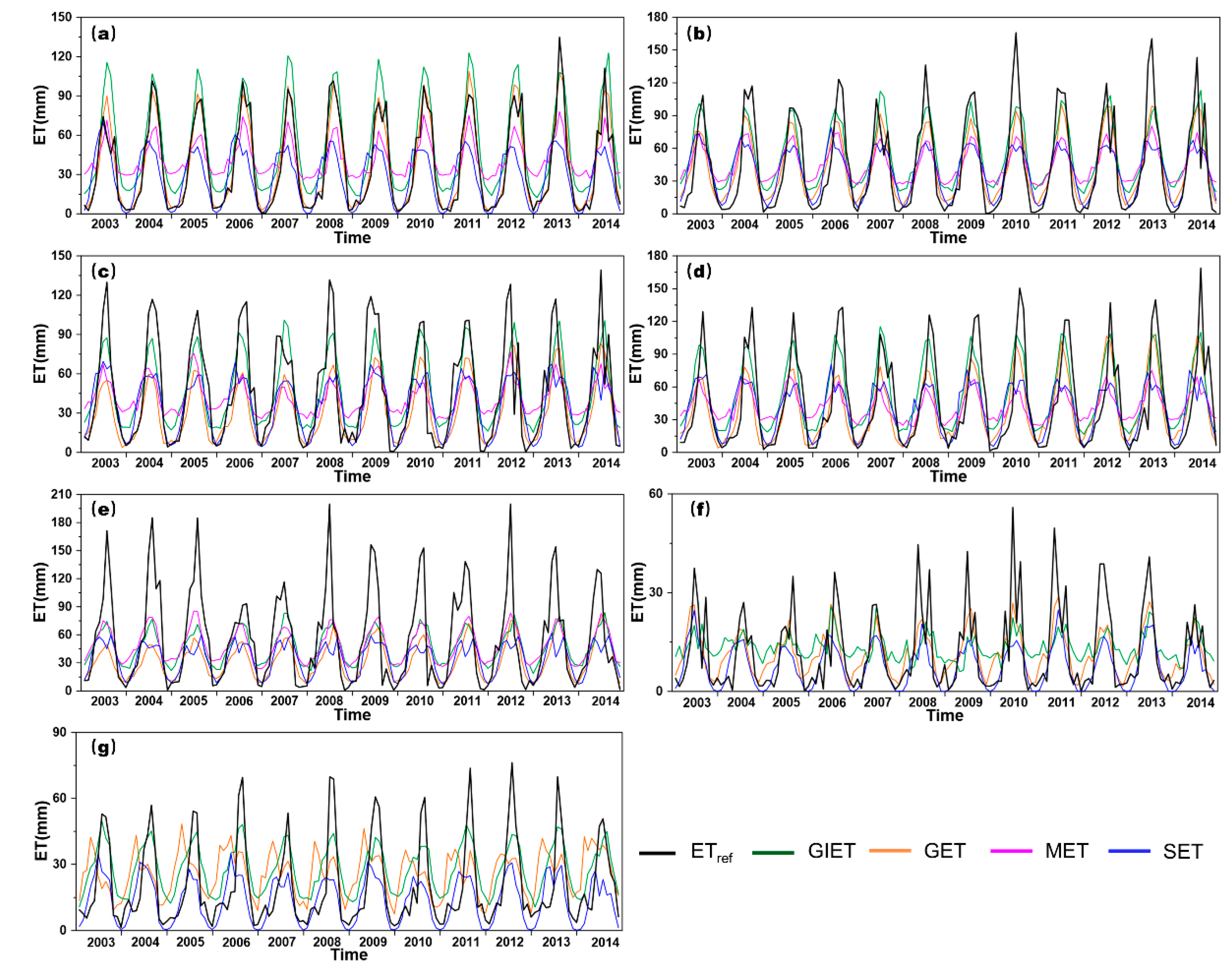Click panel label (b)
Screen dimensions: 1232x974
699,34
